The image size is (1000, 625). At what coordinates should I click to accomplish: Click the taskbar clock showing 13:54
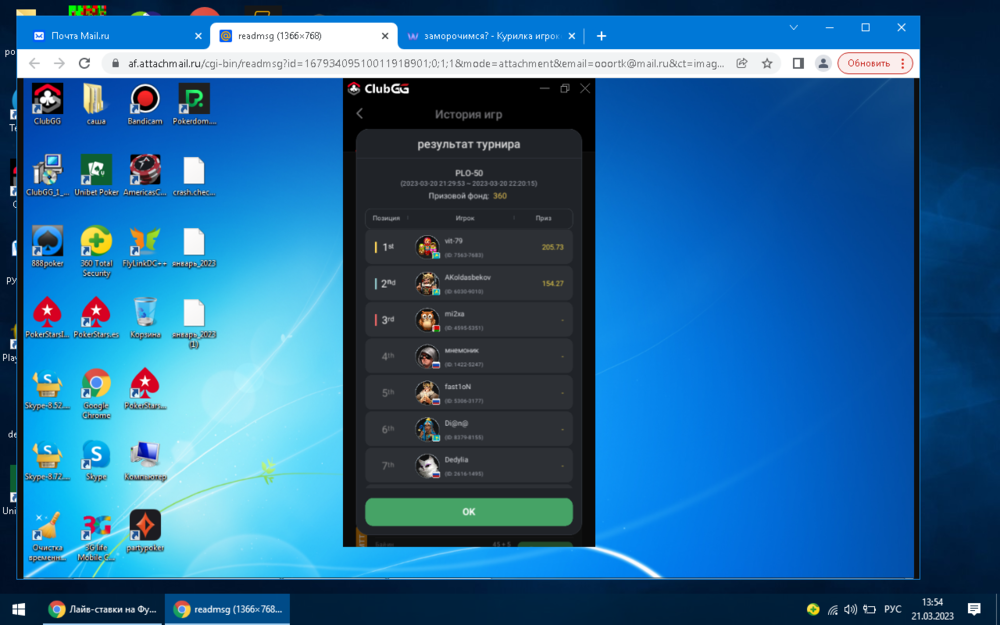(932, 609)
